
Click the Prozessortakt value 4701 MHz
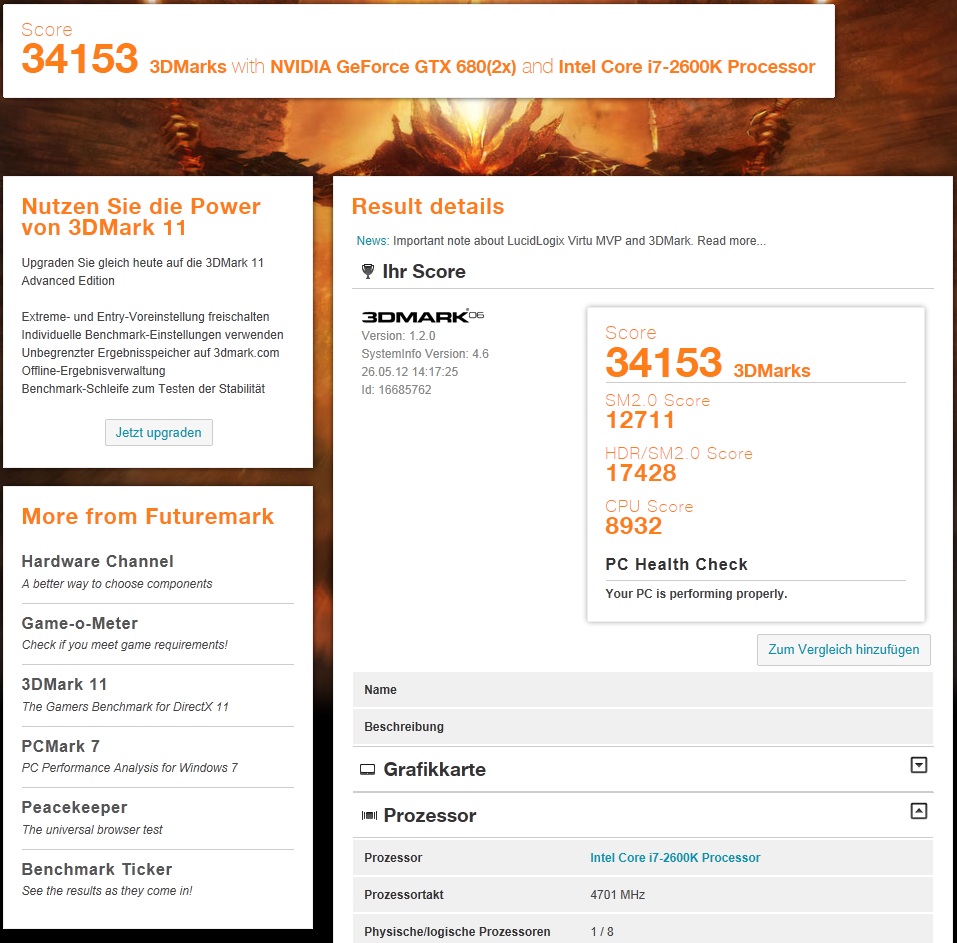point(618,895)
